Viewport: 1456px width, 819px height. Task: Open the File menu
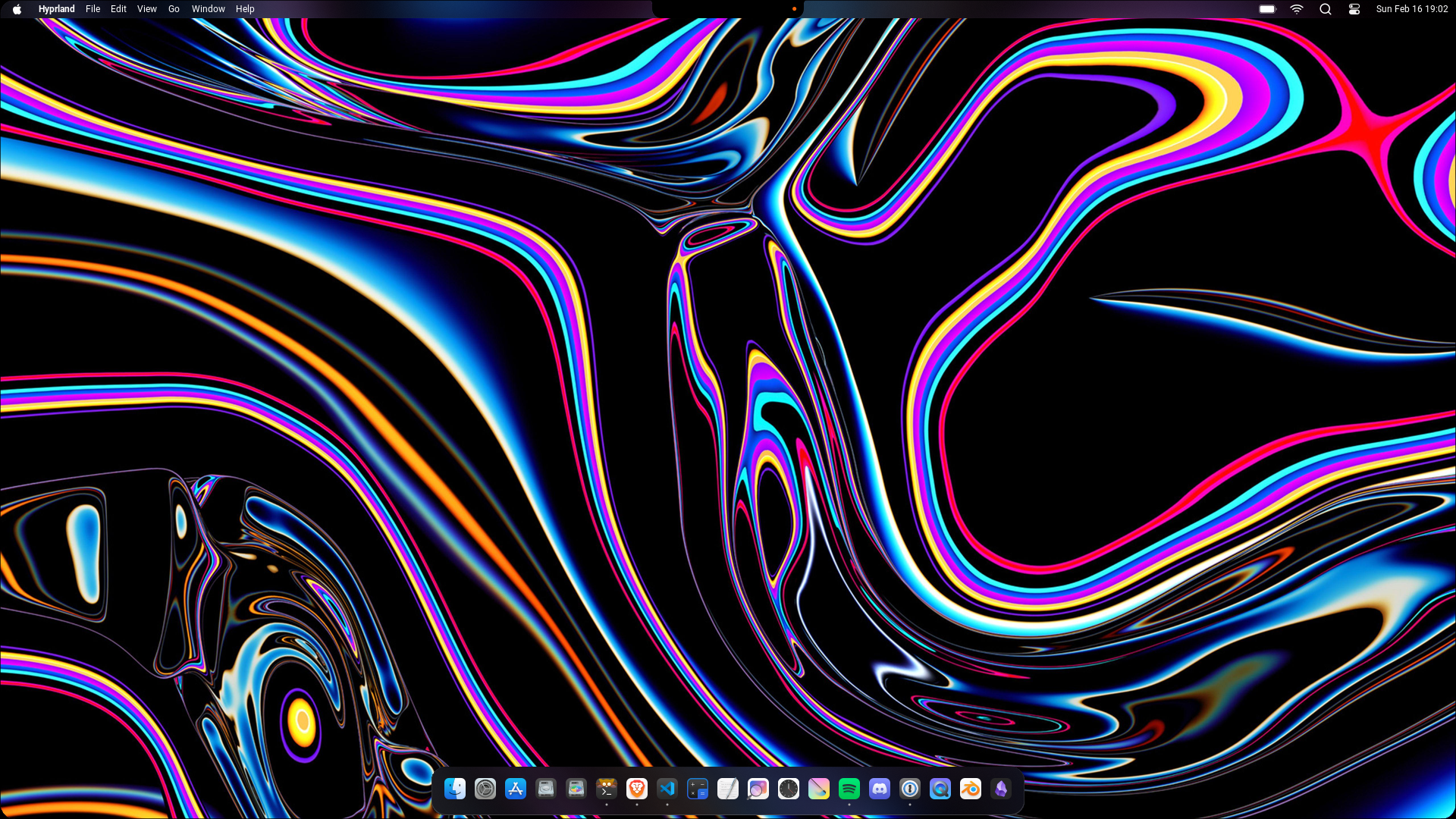point(93,9)
